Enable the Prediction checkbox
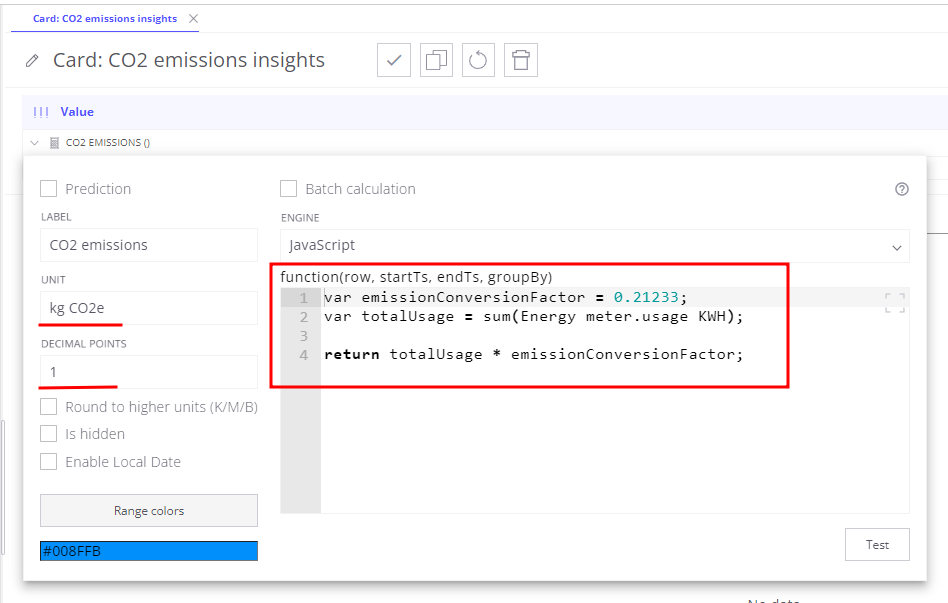The image size is (948, 603). pyautogui.click(x=48, y=189)
